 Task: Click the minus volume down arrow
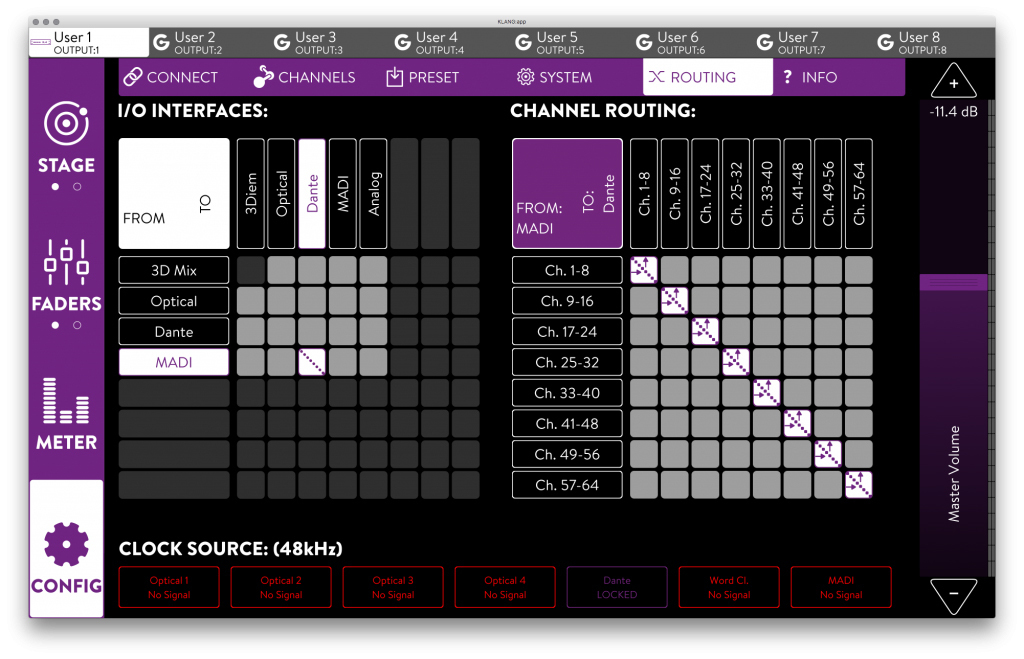953,595
